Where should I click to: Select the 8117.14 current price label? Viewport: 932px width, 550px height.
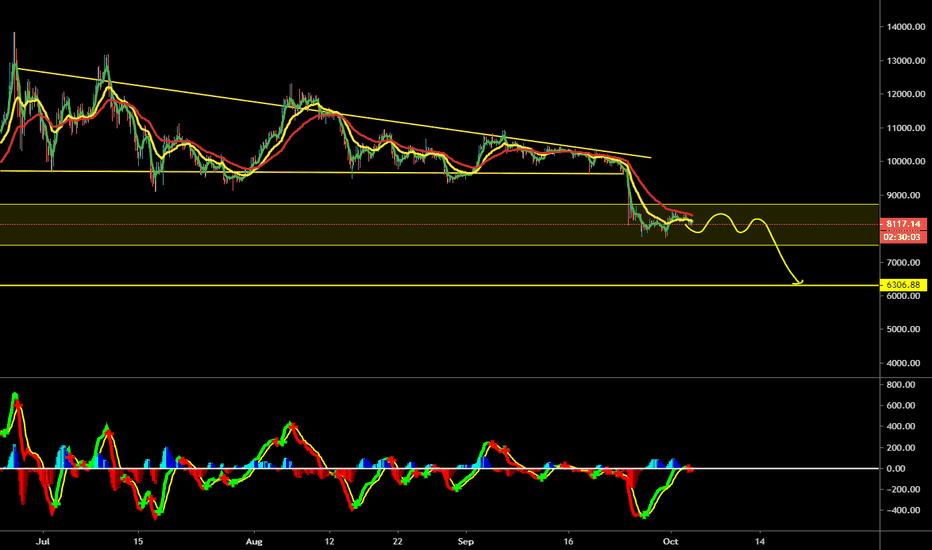click(x=903, y=224)
